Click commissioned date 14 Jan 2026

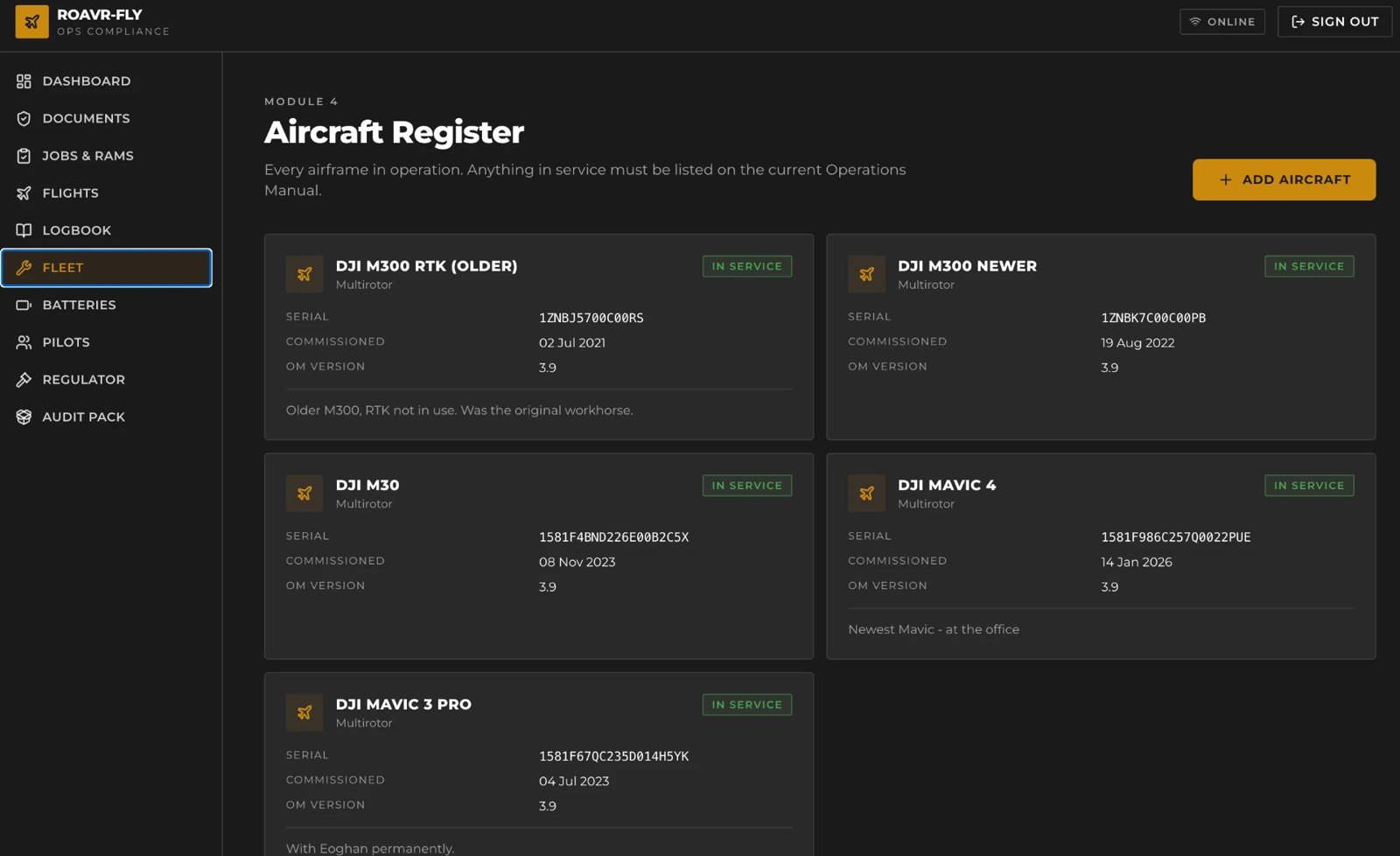coord(1137,562)
